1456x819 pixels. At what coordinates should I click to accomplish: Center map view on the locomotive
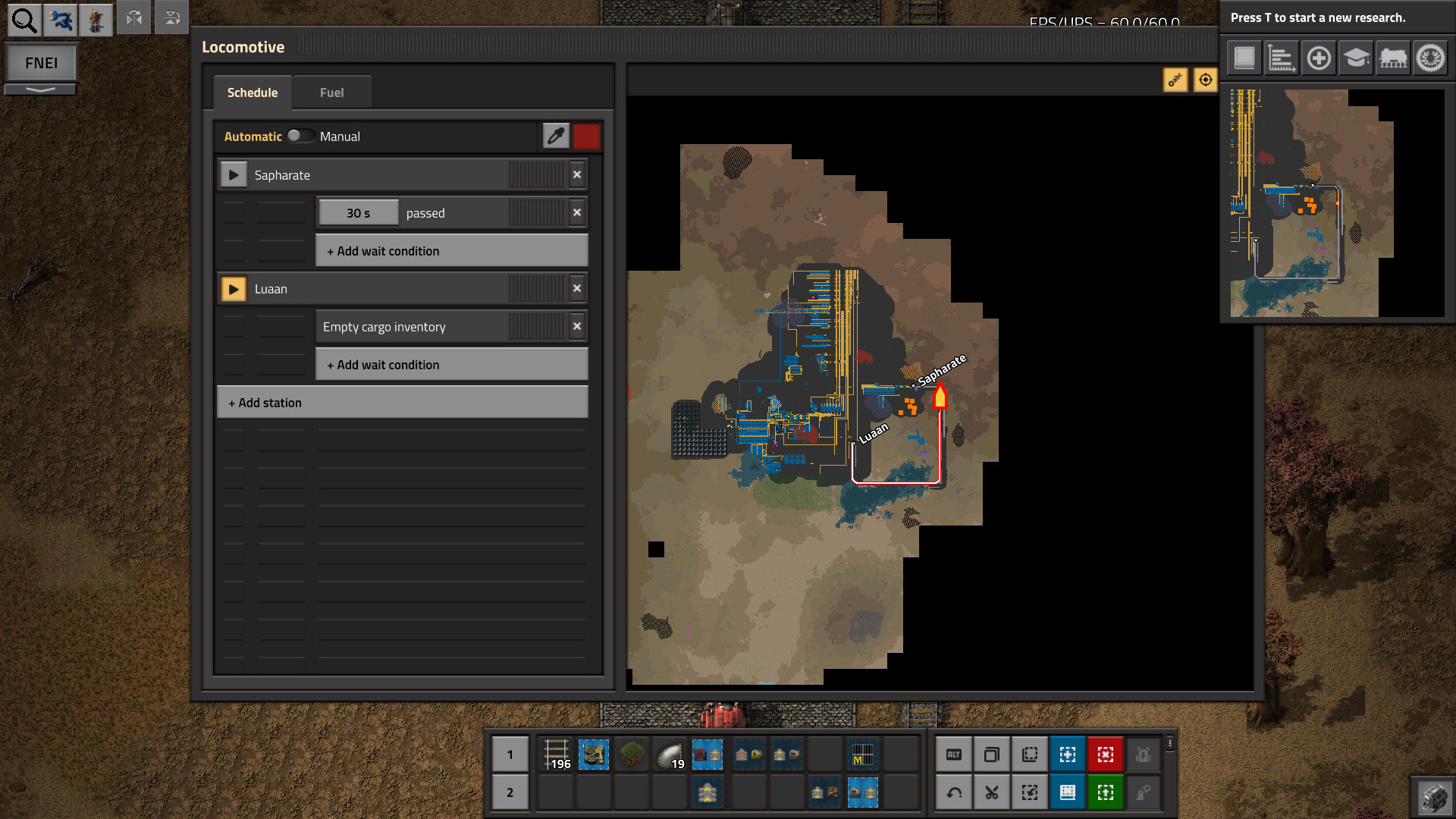[1205, 80]
